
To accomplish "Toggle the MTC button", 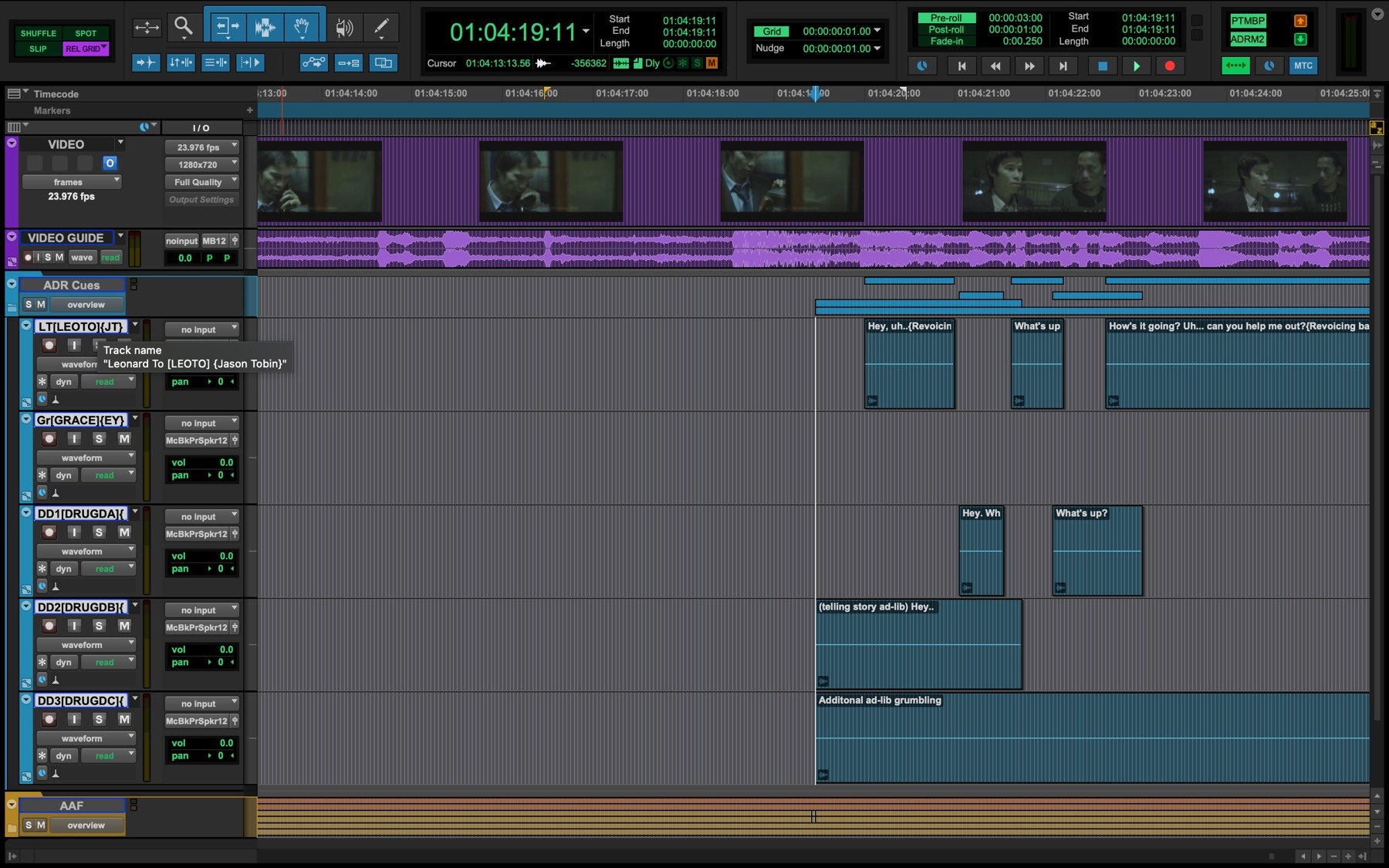I will click(x=1303, y=66).
